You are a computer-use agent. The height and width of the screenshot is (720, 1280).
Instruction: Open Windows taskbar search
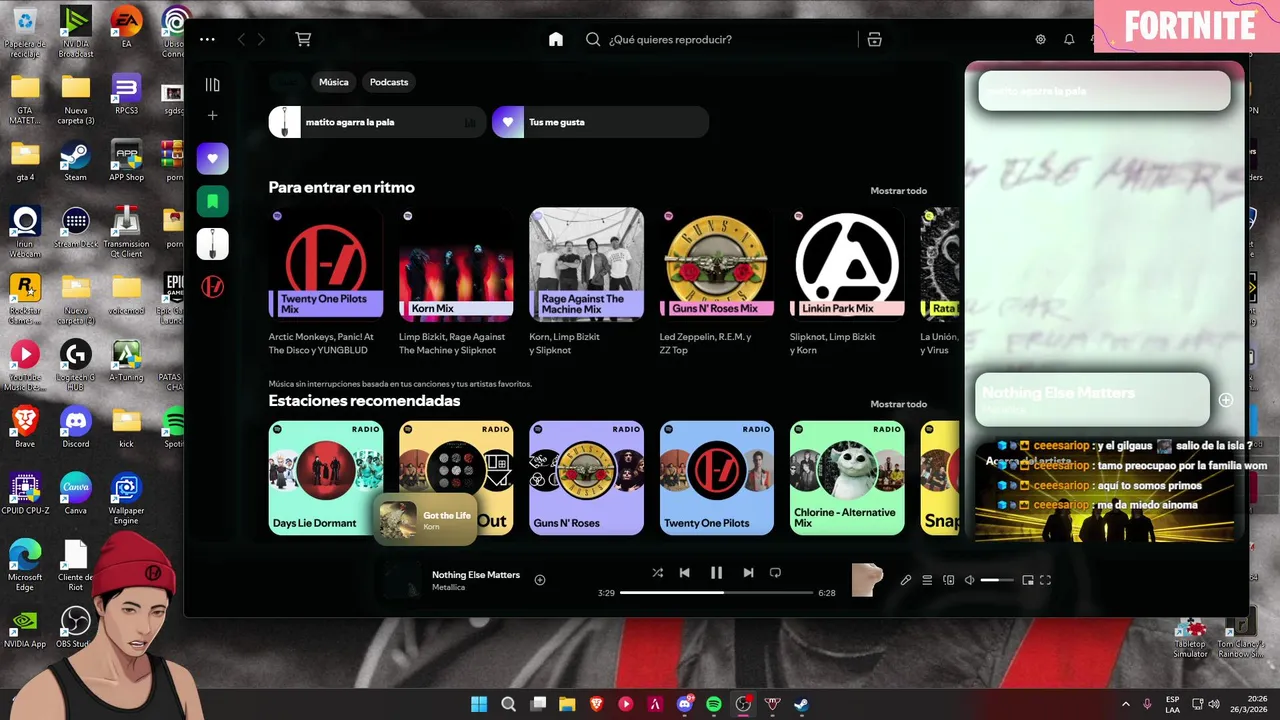508,704
